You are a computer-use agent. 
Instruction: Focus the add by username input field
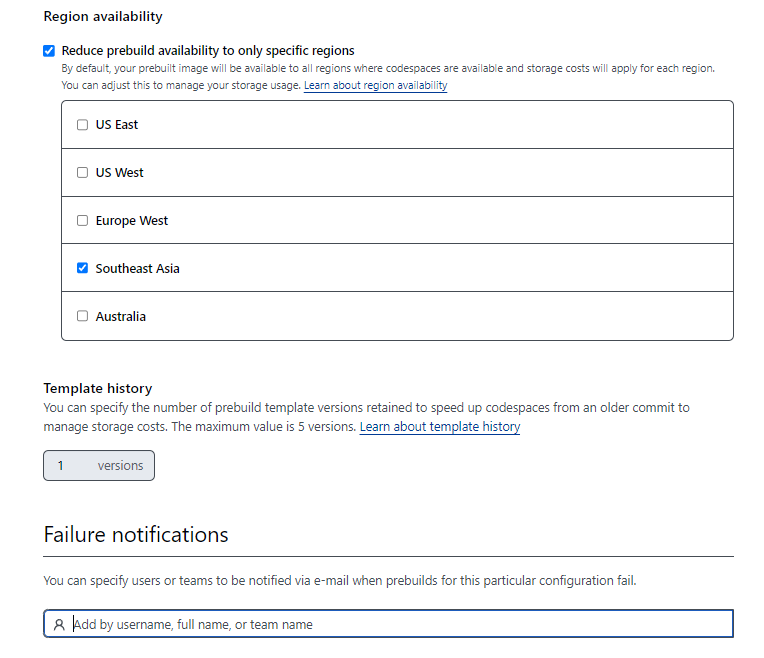(x=400, y=625)
